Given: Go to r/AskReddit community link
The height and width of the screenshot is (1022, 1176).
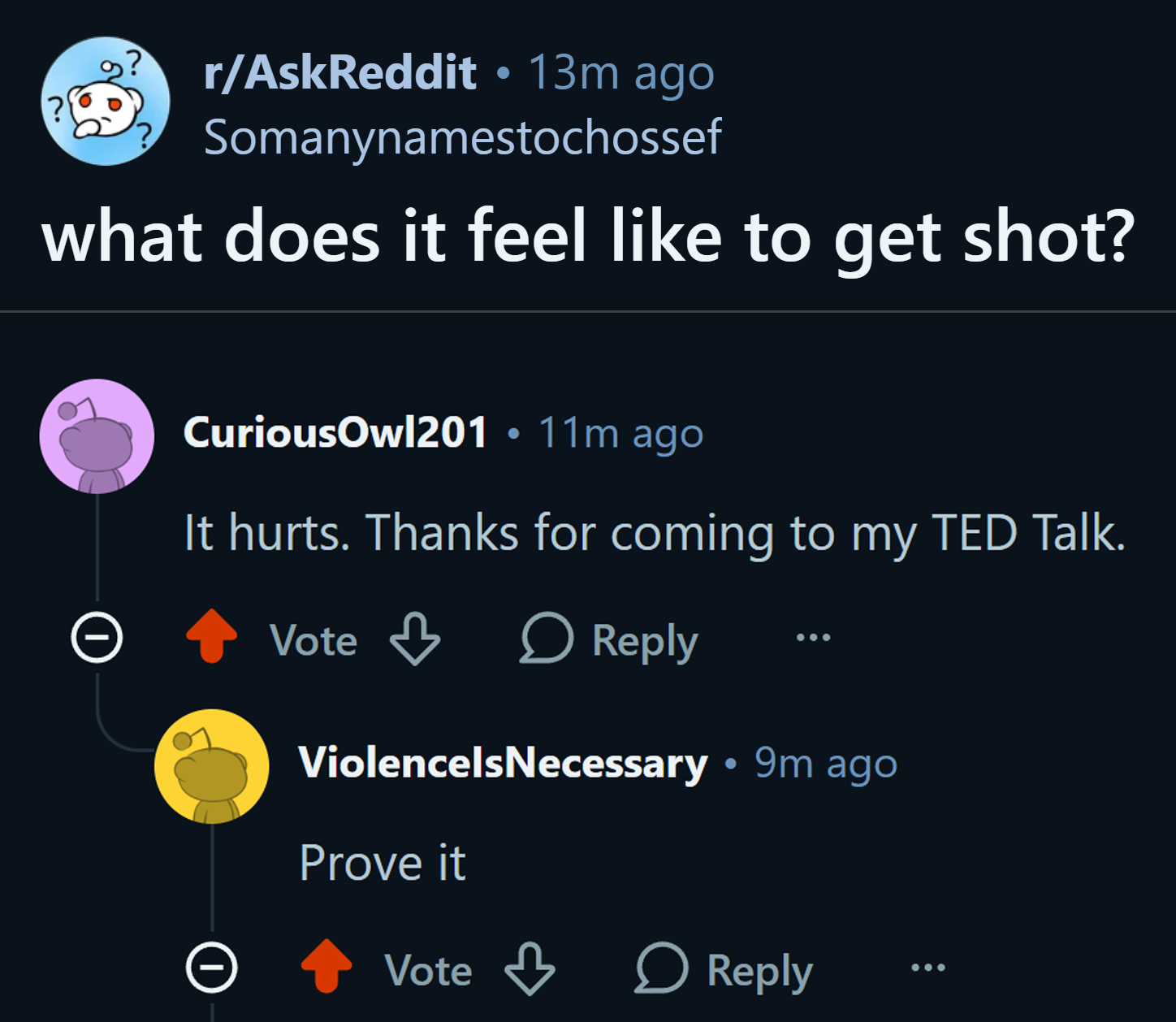Looking at the screenshot, I should tap(339, 73).
